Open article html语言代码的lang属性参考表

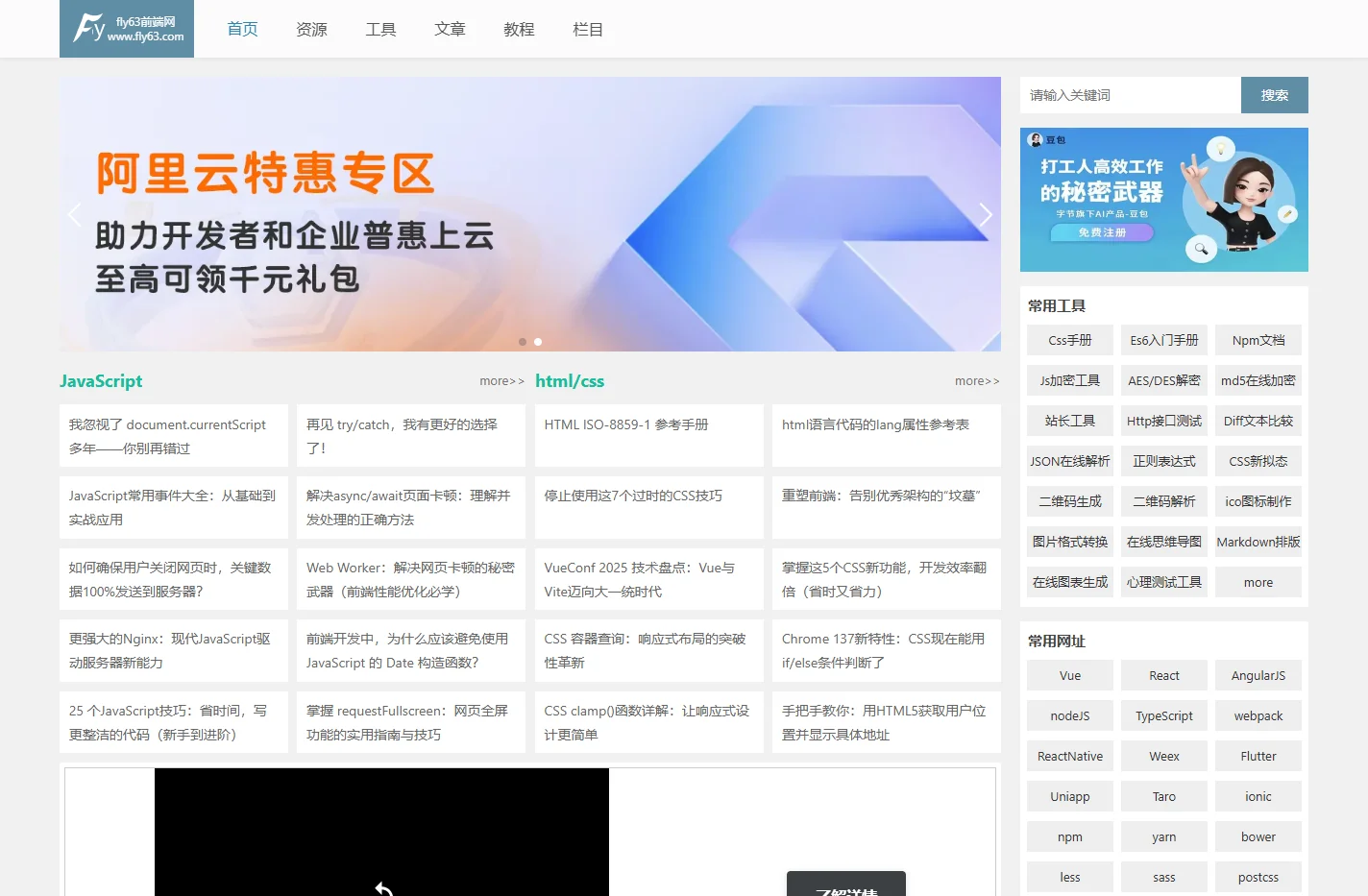click(887, 436)
